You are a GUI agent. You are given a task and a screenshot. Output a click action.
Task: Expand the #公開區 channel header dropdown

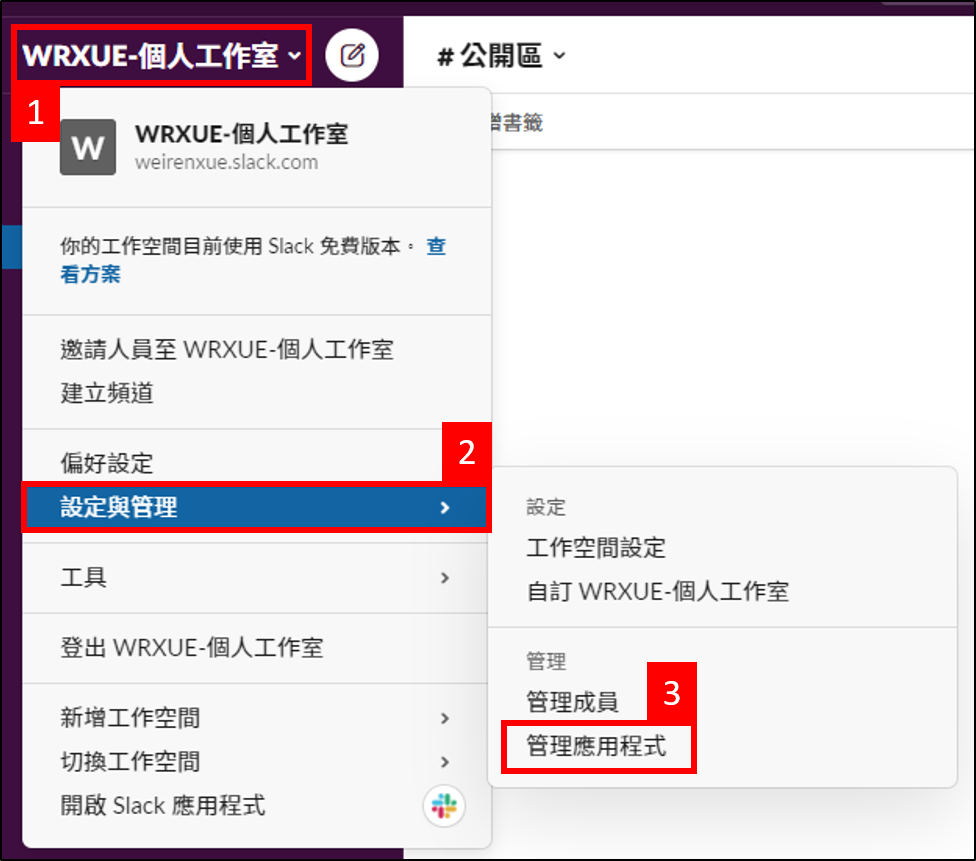click(502, 56)
